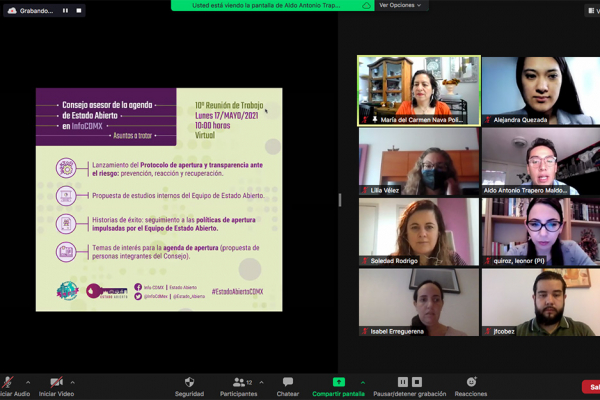Screen dimensions: 600x400
Task: Click the slide title Consejo asesor de la agenda
Action: pyautogui.click(x=107, y=105)
